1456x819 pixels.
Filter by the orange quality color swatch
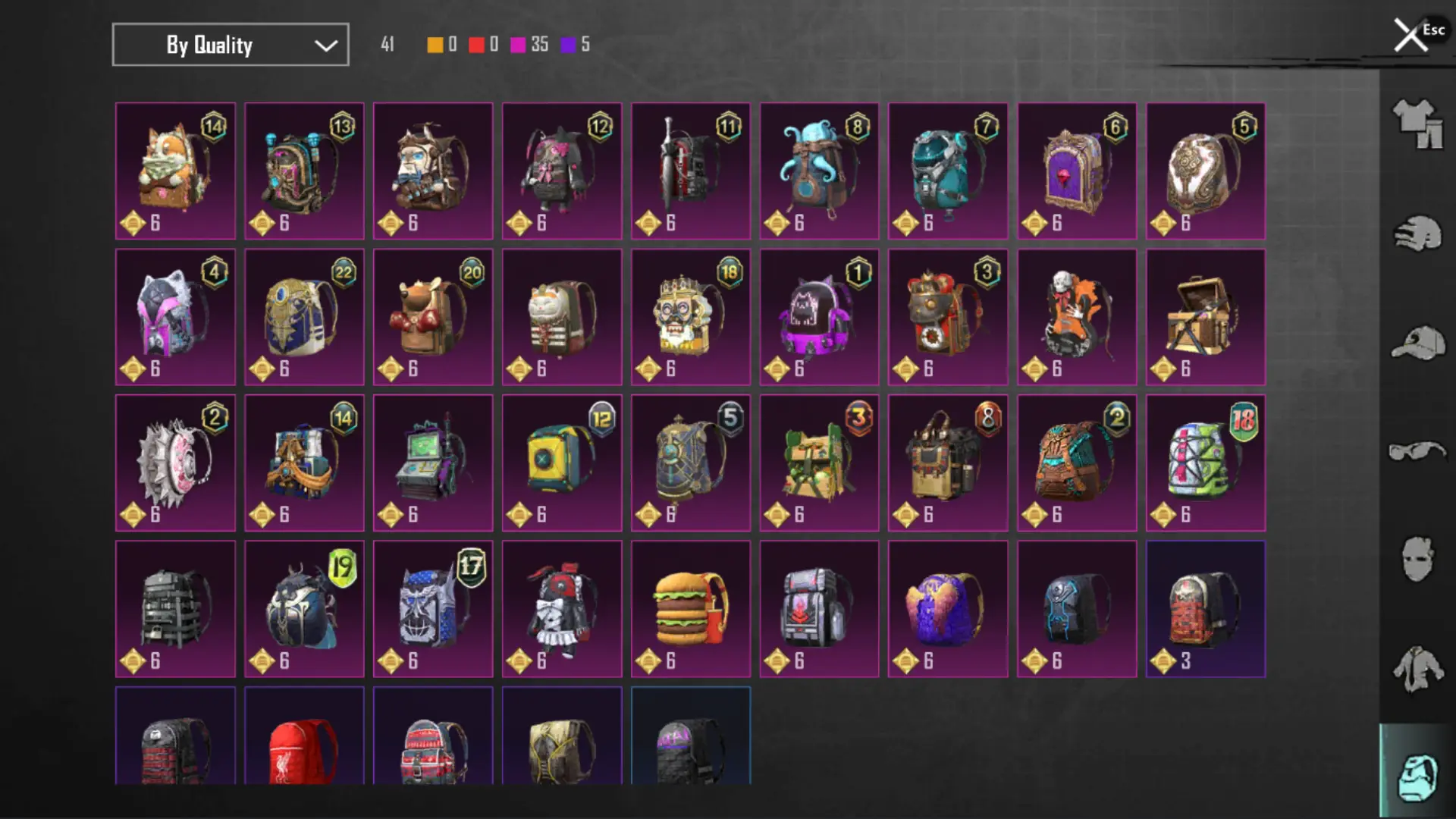(435, 45)
